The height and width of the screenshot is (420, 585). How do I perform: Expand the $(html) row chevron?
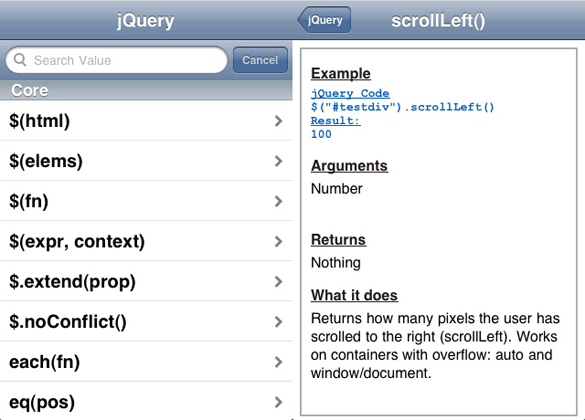(x=278, y=121)
